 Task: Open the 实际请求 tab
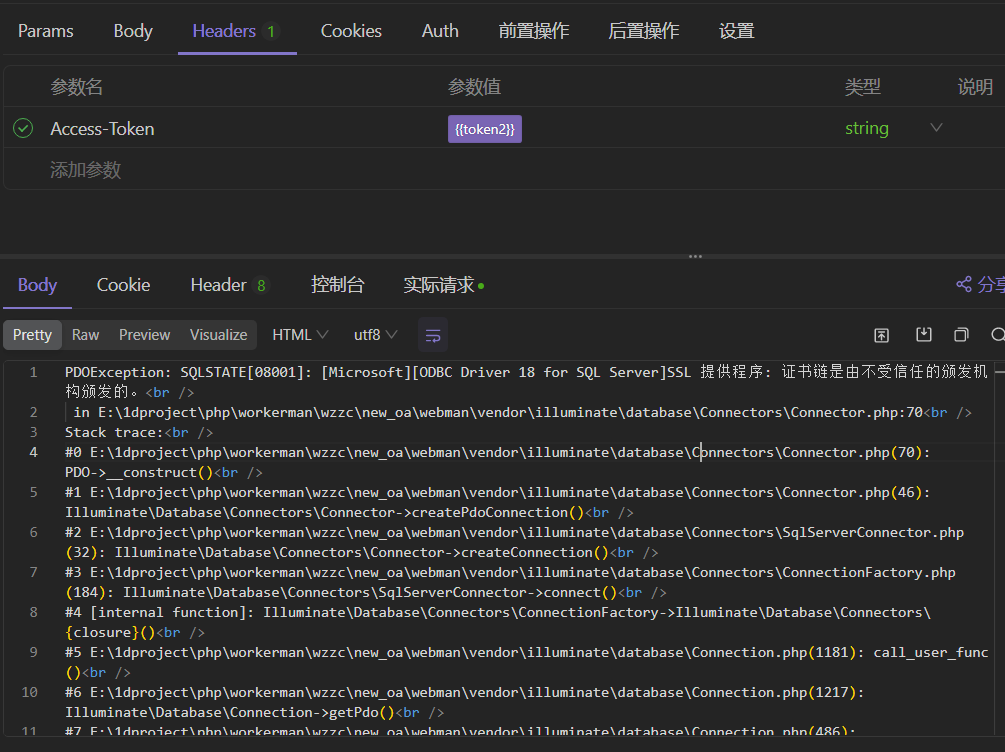click(x=444, y=285)
